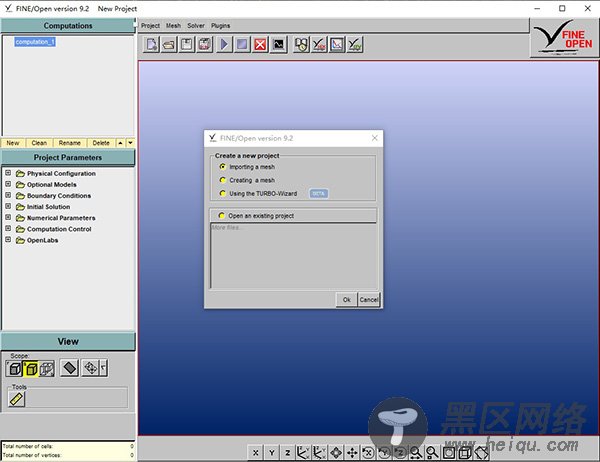Viewport: 600px width, 462px height.
Task: Open the task manager icon with clock
Action: pyautogui.click(x=302, y=44)
